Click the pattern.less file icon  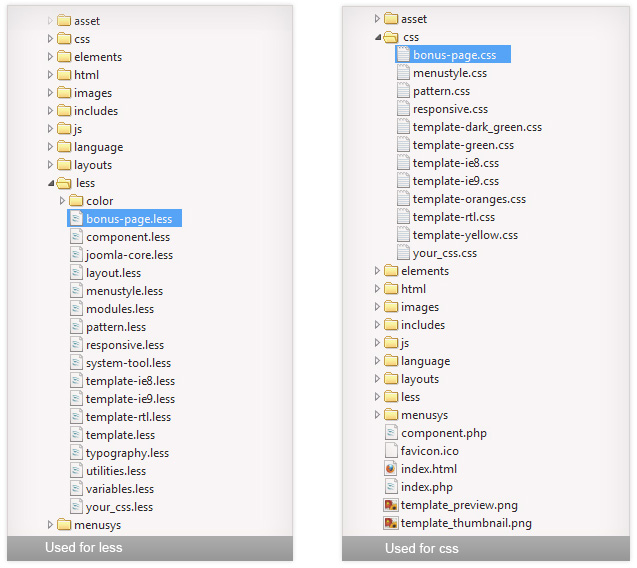(x=76, y=326)
